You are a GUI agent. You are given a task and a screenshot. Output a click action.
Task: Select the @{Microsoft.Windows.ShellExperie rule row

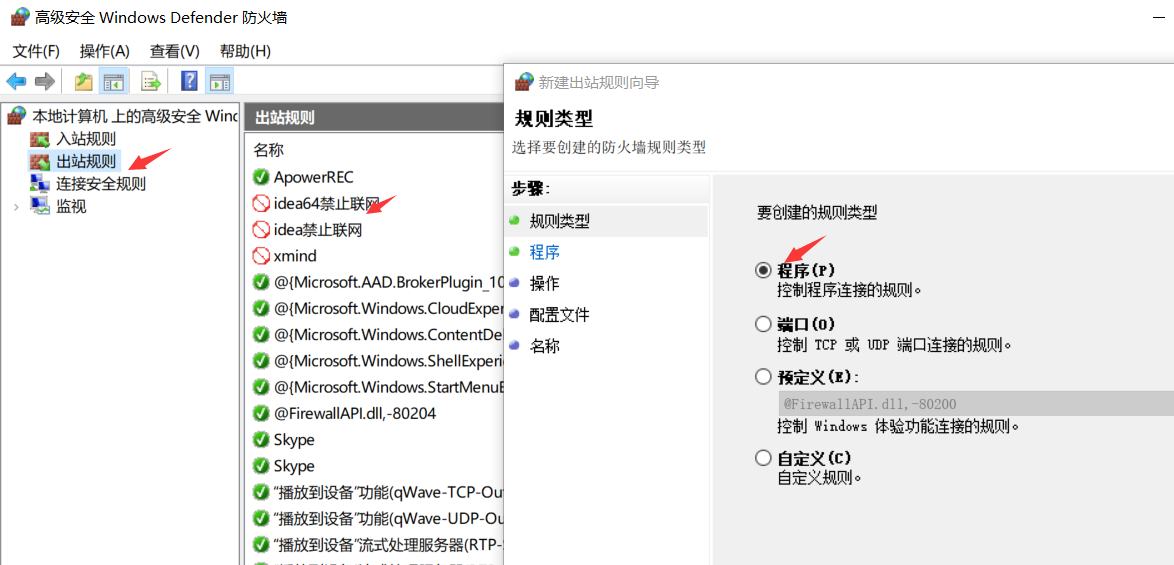tap(374, 361)
